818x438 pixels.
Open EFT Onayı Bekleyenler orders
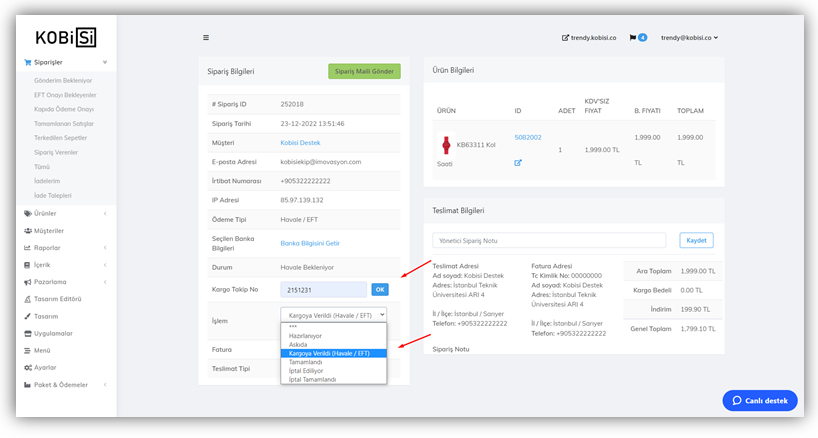65,95
